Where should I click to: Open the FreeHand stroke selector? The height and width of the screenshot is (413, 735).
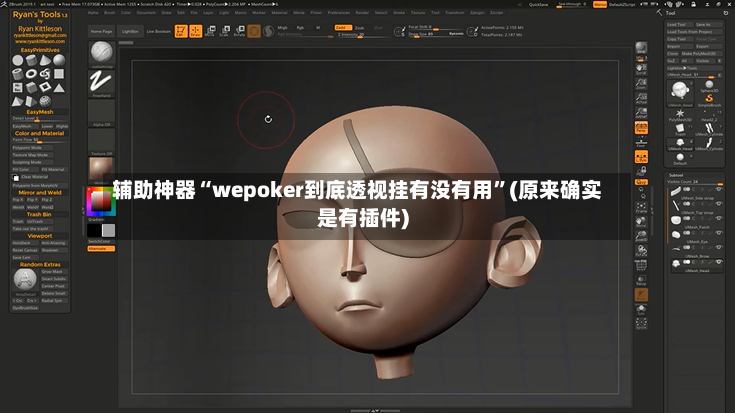click(102, 83)
